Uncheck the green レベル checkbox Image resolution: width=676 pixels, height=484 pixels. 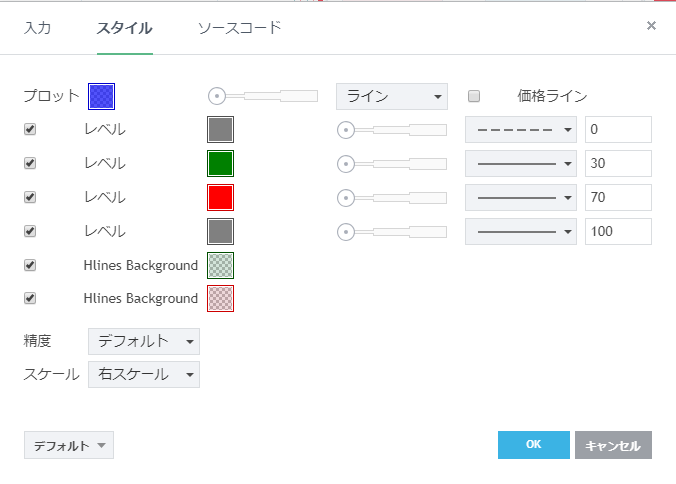[x=30, y=163]
